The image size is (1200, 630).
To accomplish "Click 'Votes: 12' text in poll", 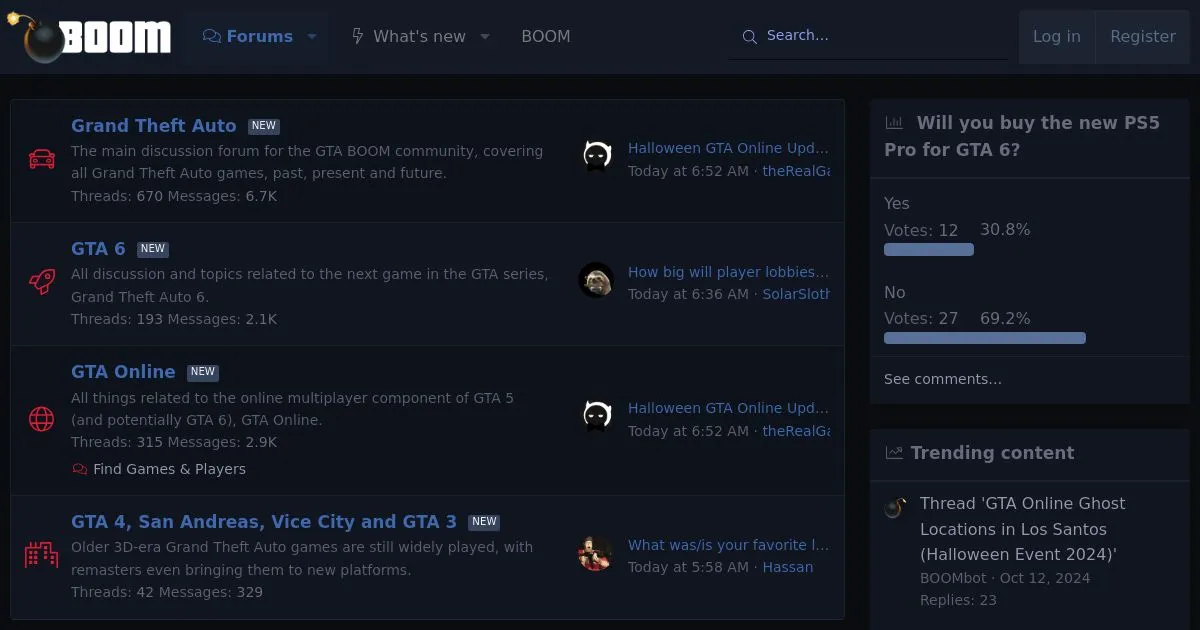I will tap(921, 230).
